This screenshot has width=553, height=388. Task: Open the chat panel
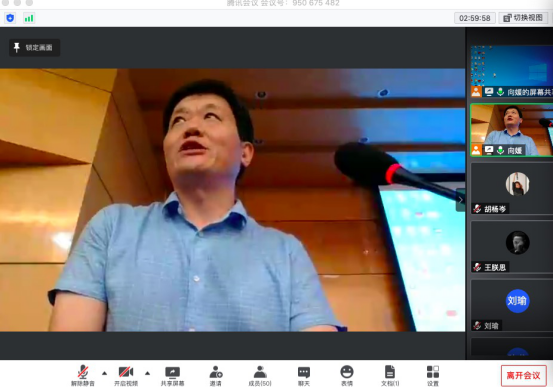pyautogui.click(x=304, y=376)
